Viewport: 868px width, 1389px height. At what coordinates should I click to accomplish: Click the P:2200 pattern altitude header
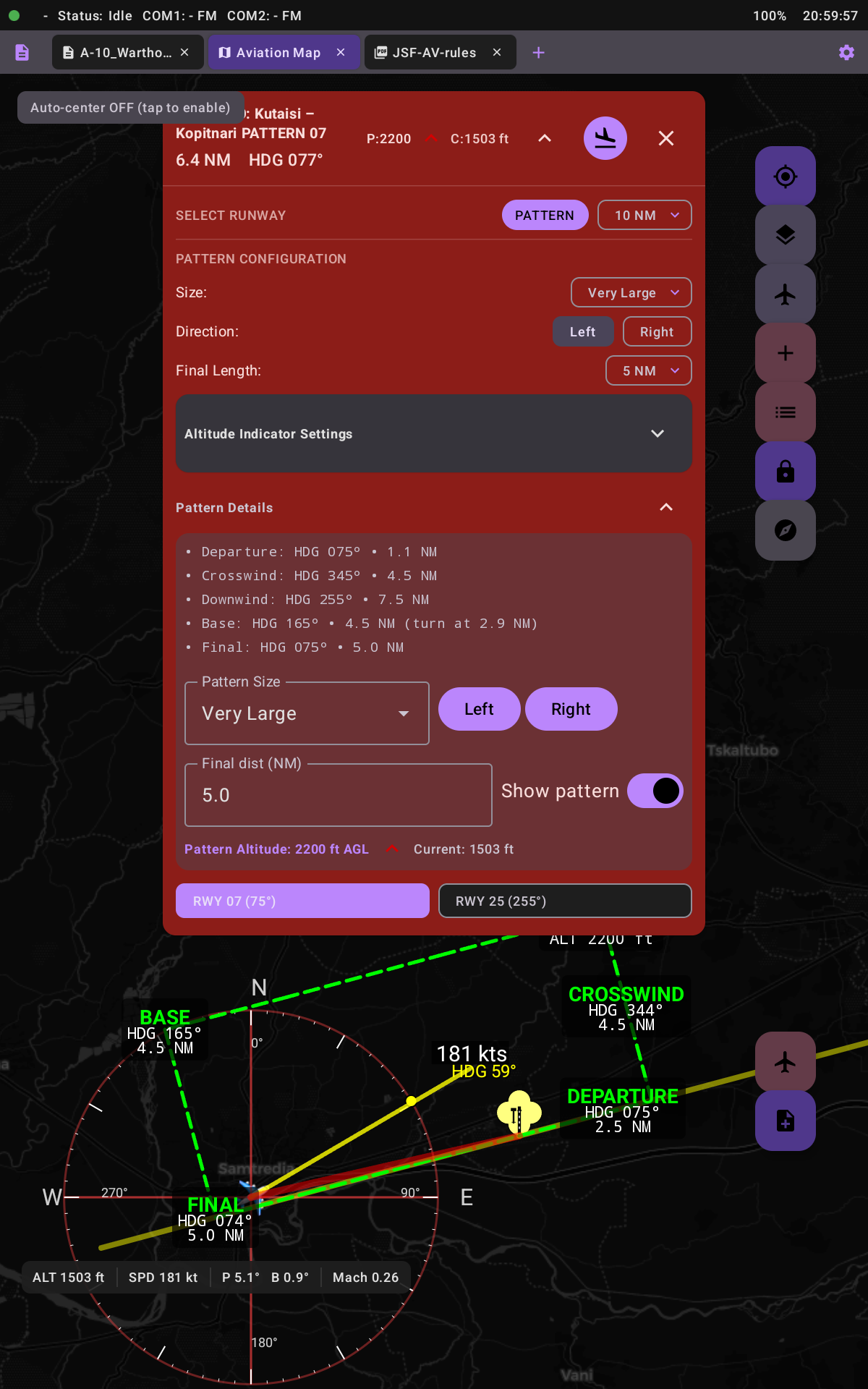388,138
